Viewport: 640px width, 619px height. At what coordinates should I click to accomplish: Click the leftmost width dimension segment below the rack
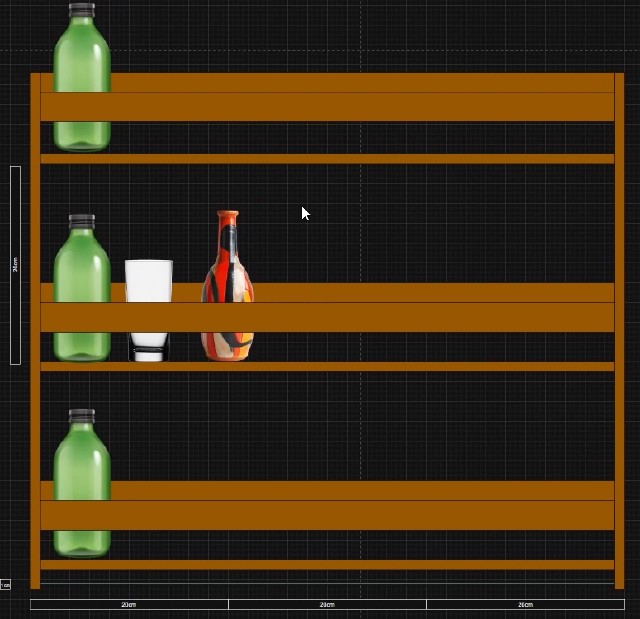coord(129,604)
